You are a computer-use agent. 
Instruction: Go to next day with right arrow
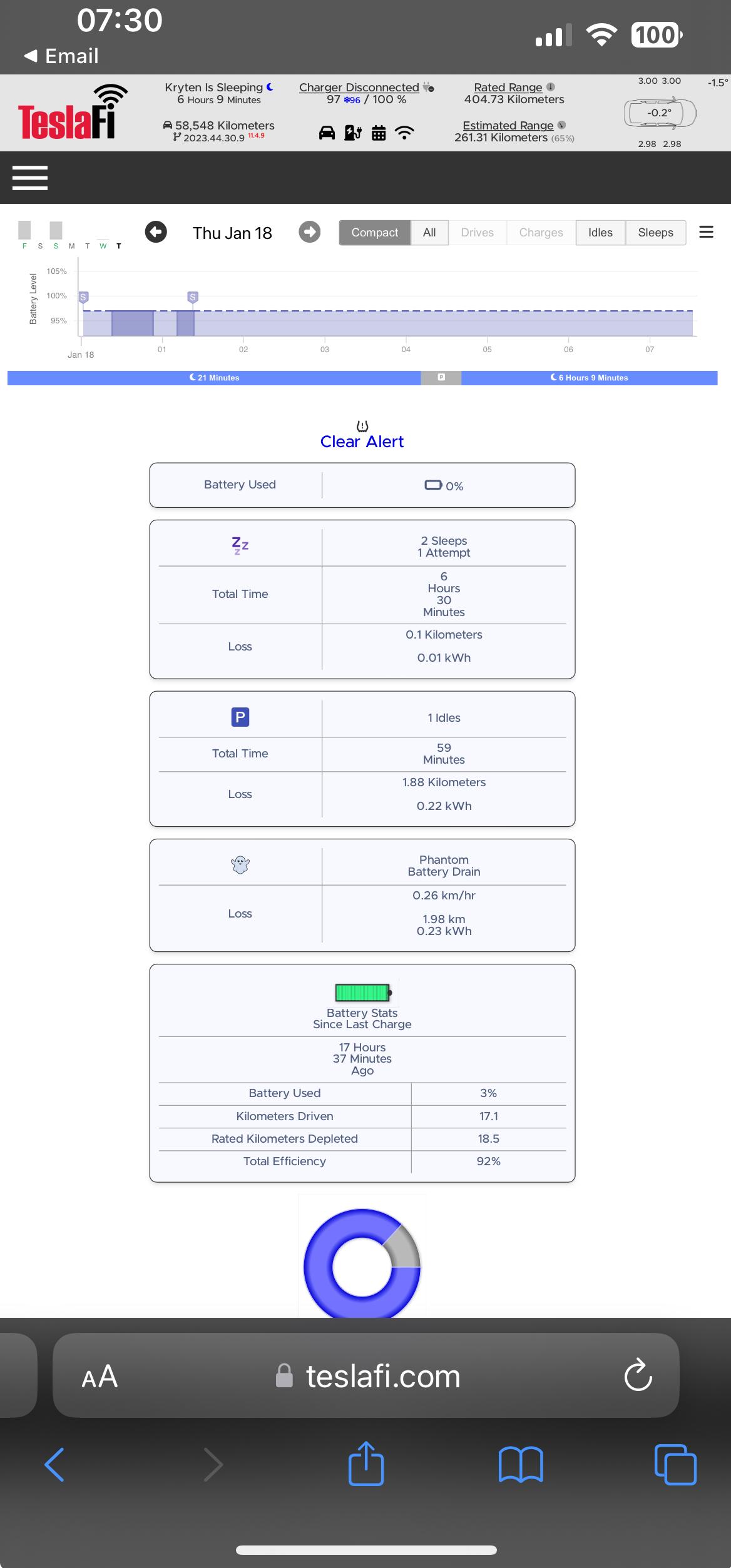pyautogui.click(x=309, y=232)
